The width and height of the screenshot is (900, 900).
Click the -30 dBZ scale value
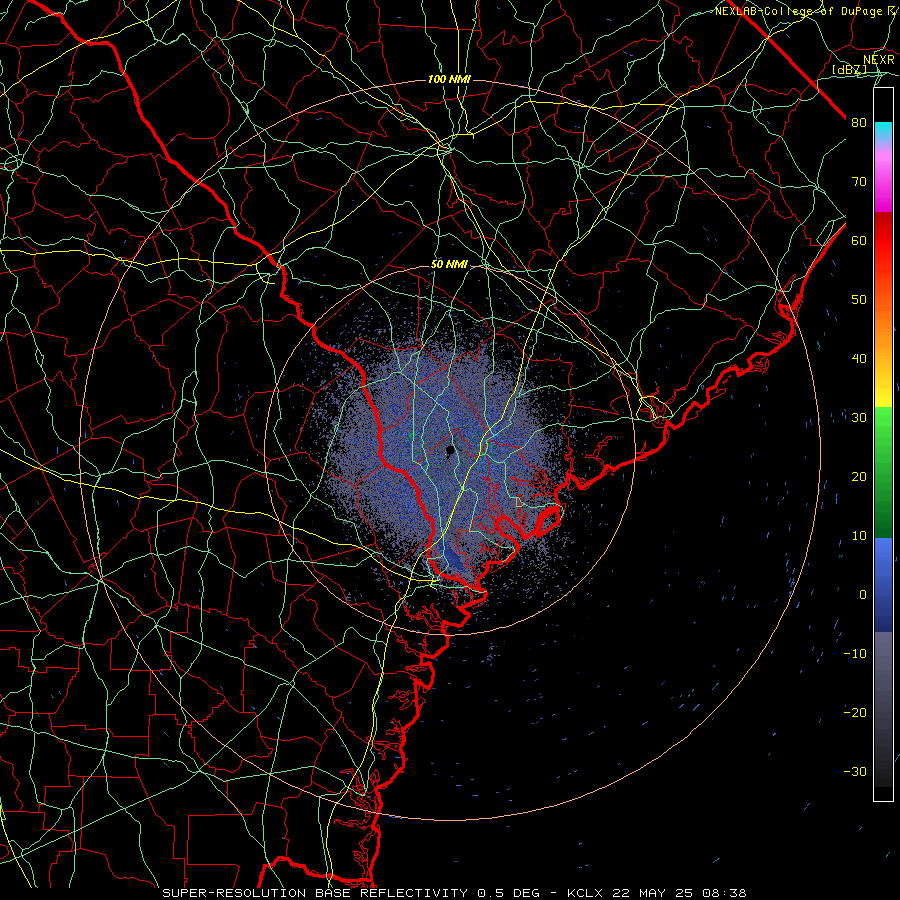(855, 772)
